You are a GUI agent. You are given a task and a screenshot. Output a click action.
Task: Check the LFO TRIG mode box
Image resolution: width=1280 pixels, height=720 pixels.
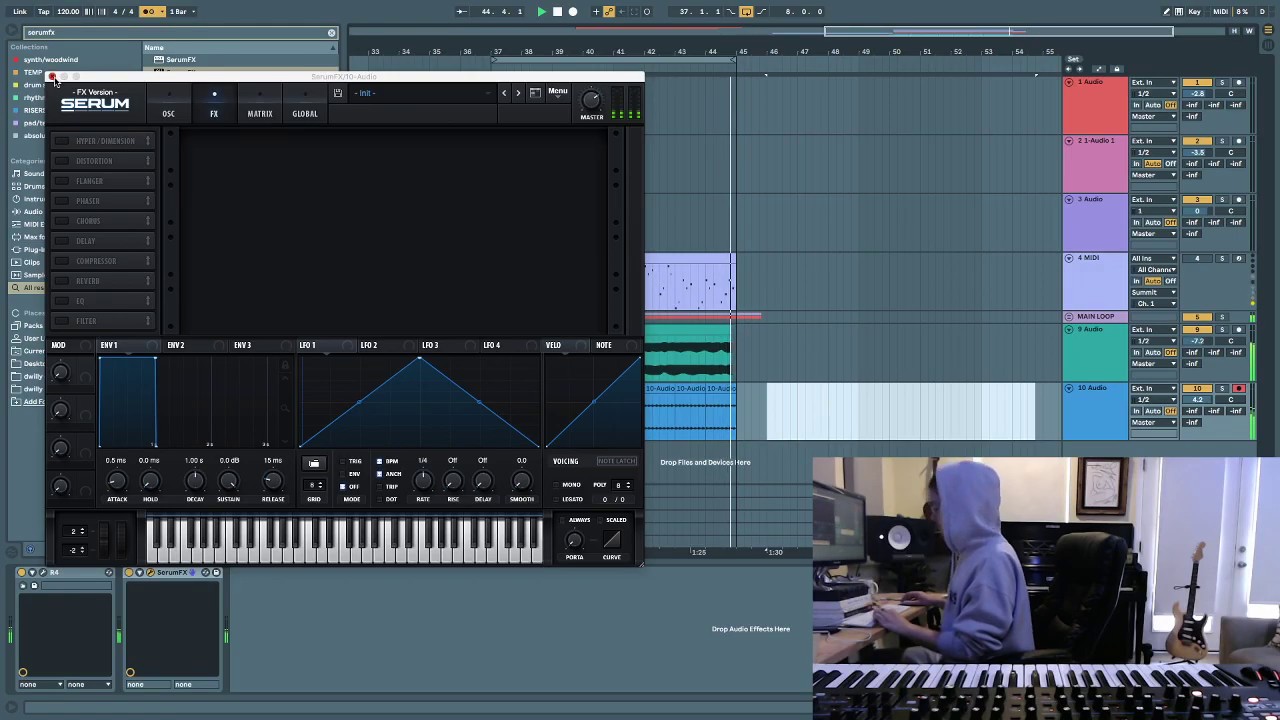[343, 462]
